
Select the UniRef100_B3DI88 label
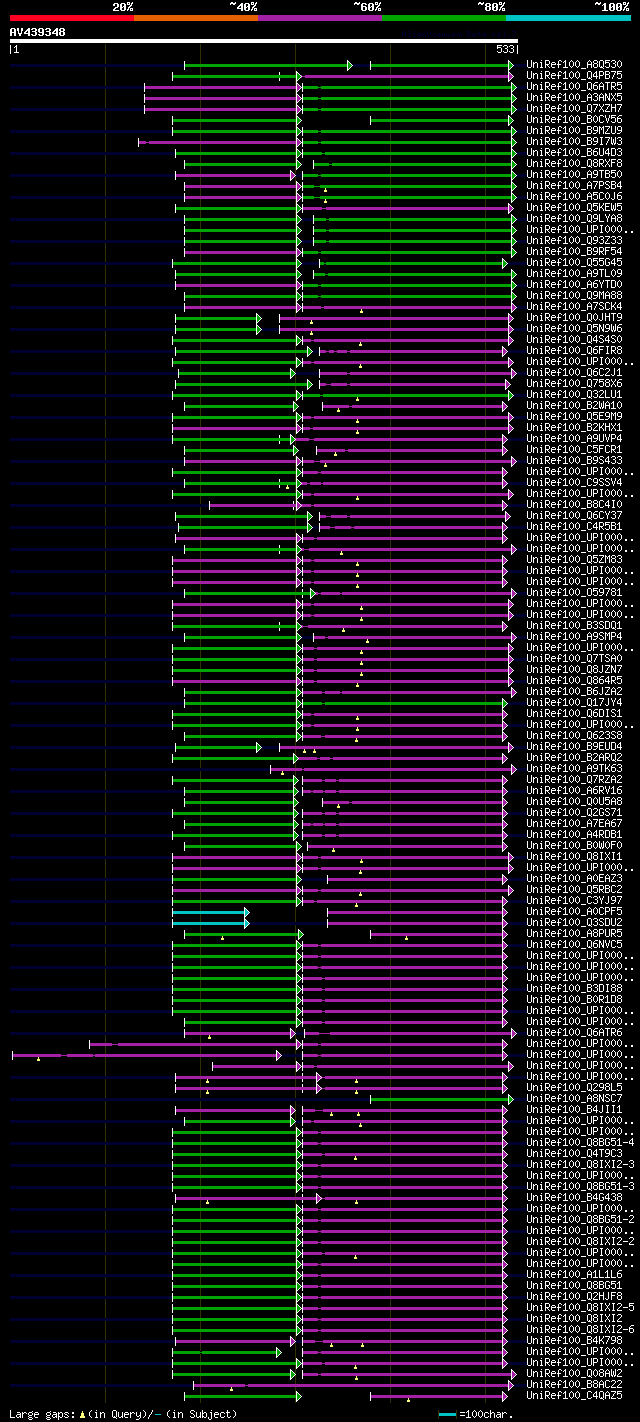(x=574, y=989)
